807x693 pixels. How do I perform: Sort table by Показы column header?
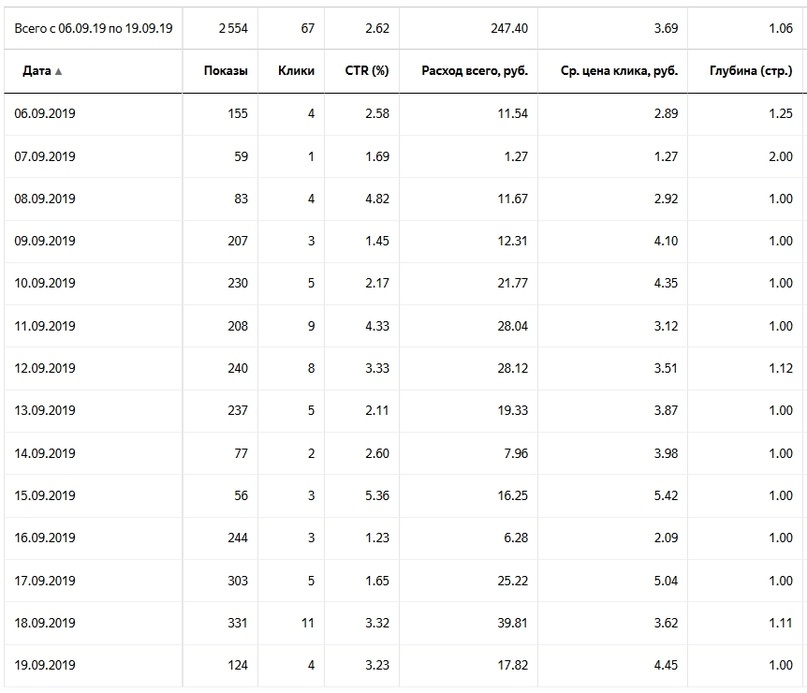tap(225, 71)
